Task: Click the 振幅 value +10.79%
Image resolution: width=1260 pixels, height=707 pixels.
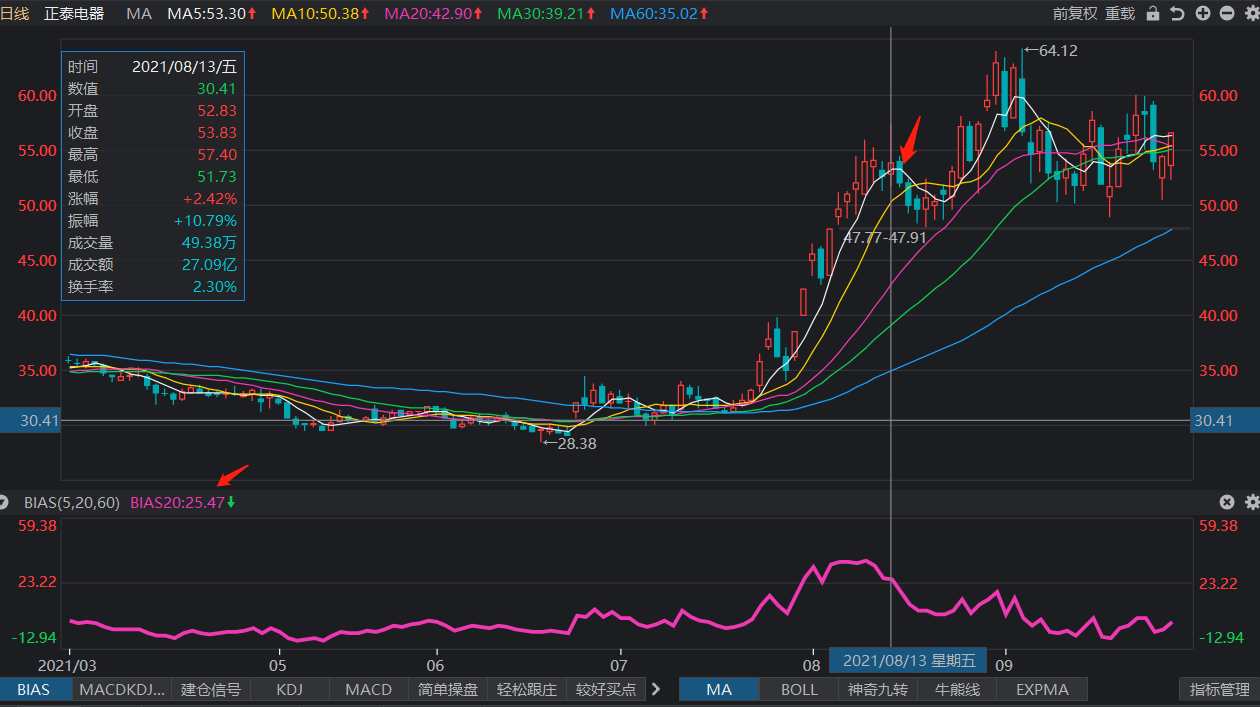Action: pyautogui.click(x=206, y=221)
